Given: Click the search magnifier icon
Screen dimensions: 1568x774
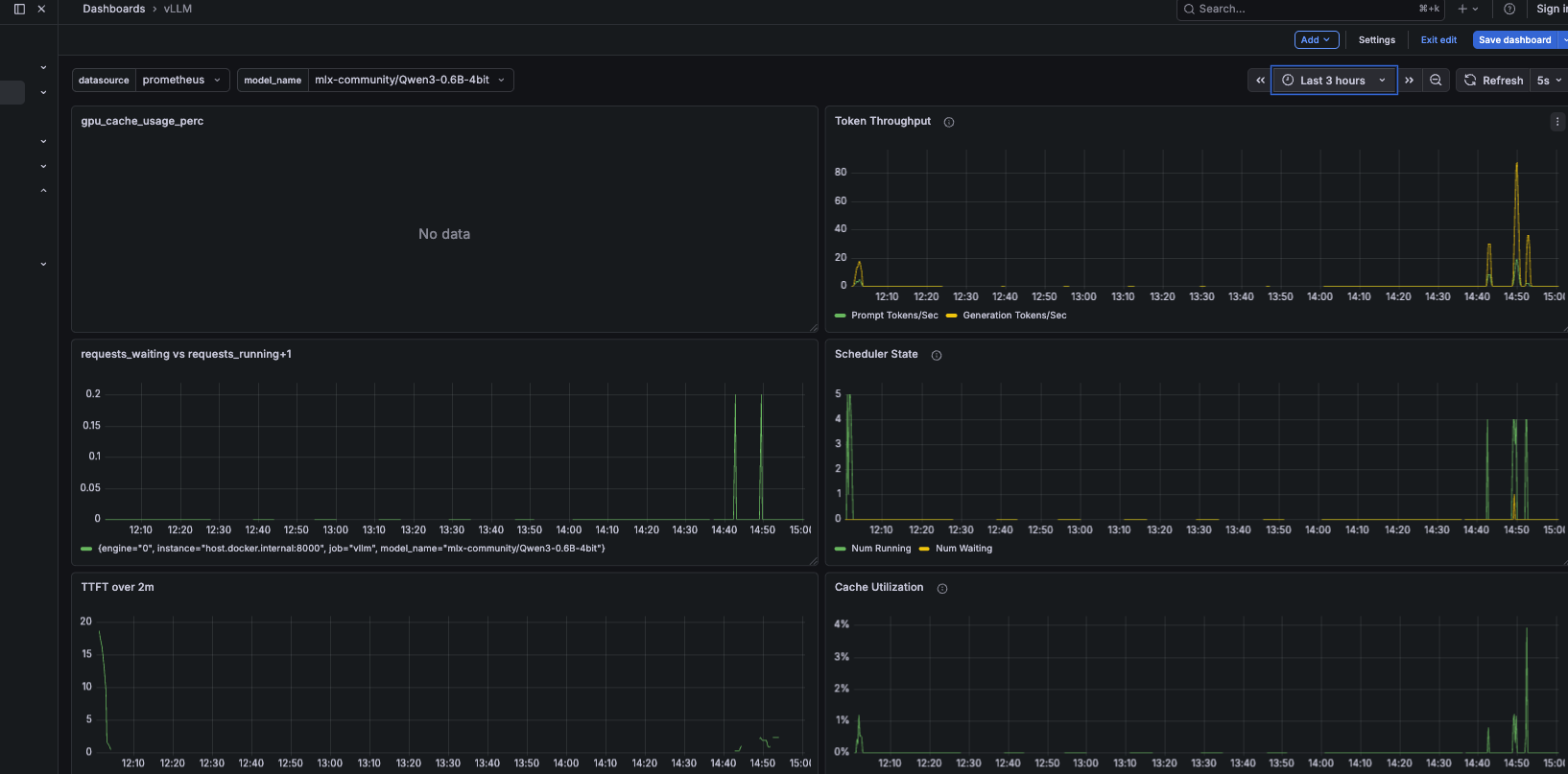Looking at the screenshot, I should (x=1190, y=9).
